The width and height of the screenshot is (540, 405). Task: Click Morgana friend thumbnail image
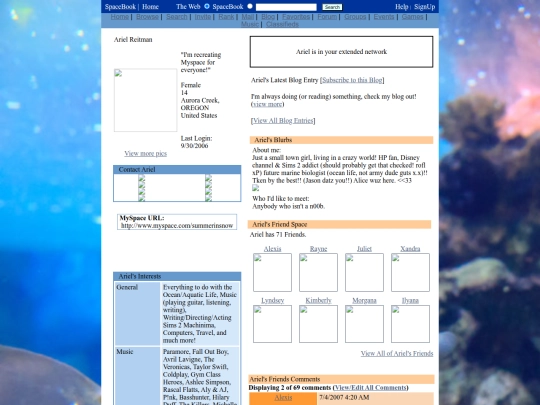[364, 324]
